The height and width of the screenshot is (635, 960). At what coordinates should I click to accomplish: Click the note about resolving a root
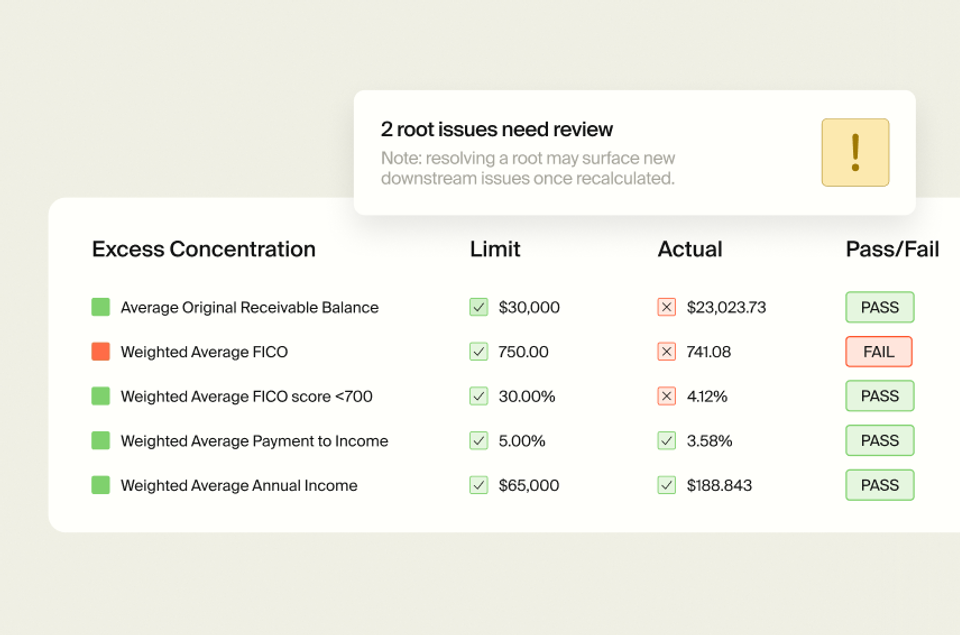[x=528, y=168]
